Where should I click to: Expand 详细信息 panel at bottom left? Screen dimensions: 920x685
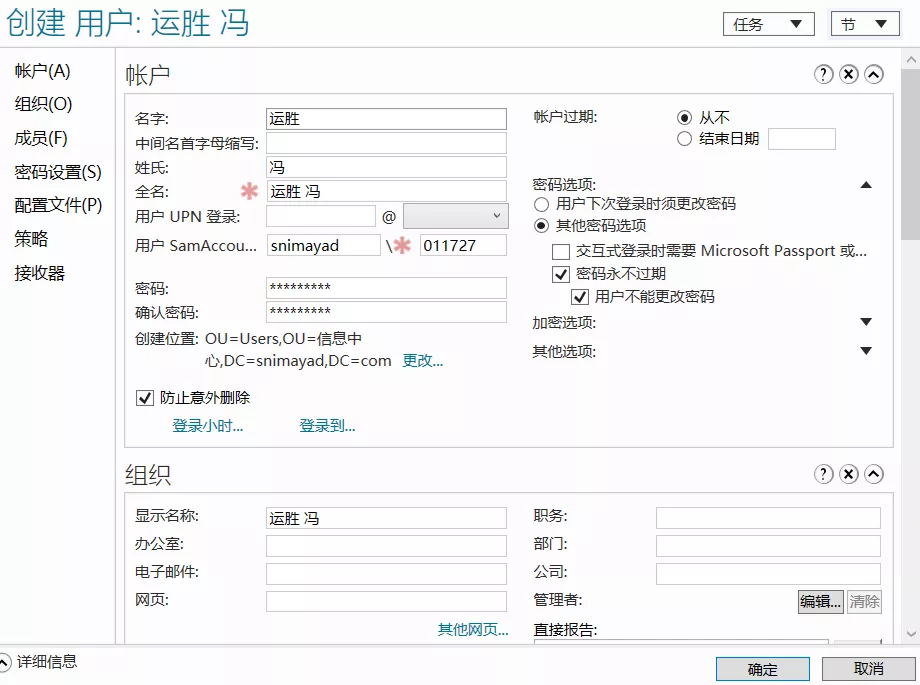click(x=5, y=662)
